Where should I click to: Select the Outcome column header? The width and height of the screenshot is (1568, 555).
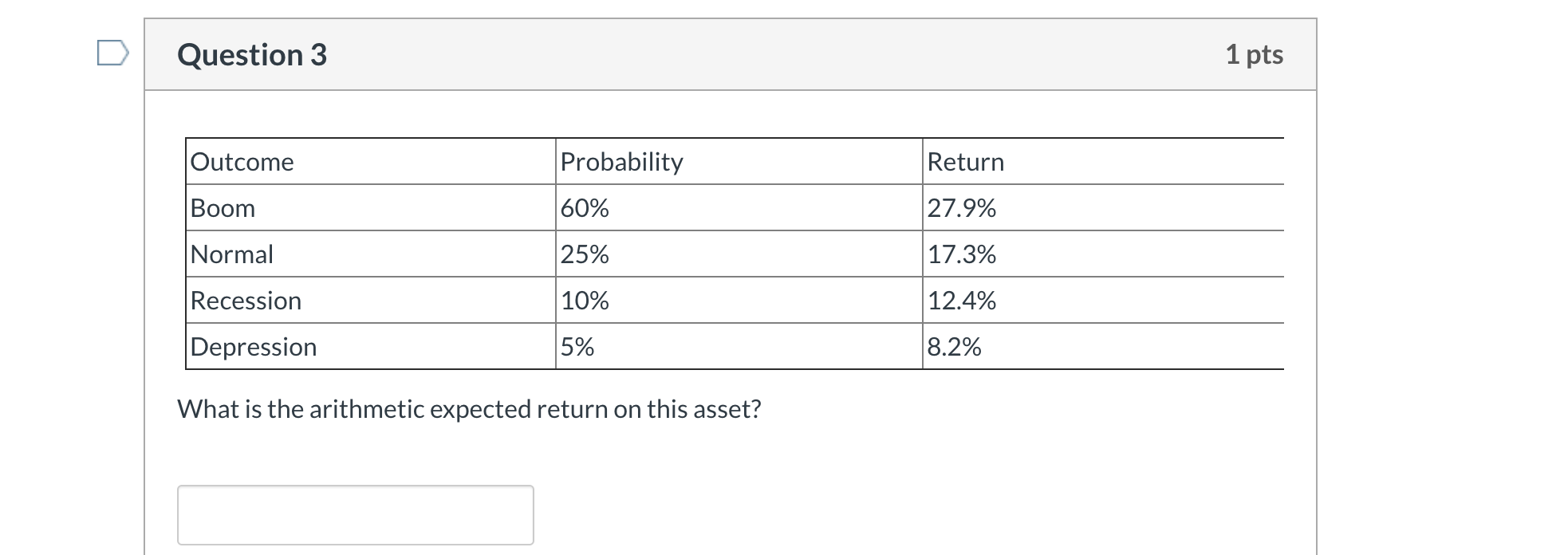click(241, 162)
